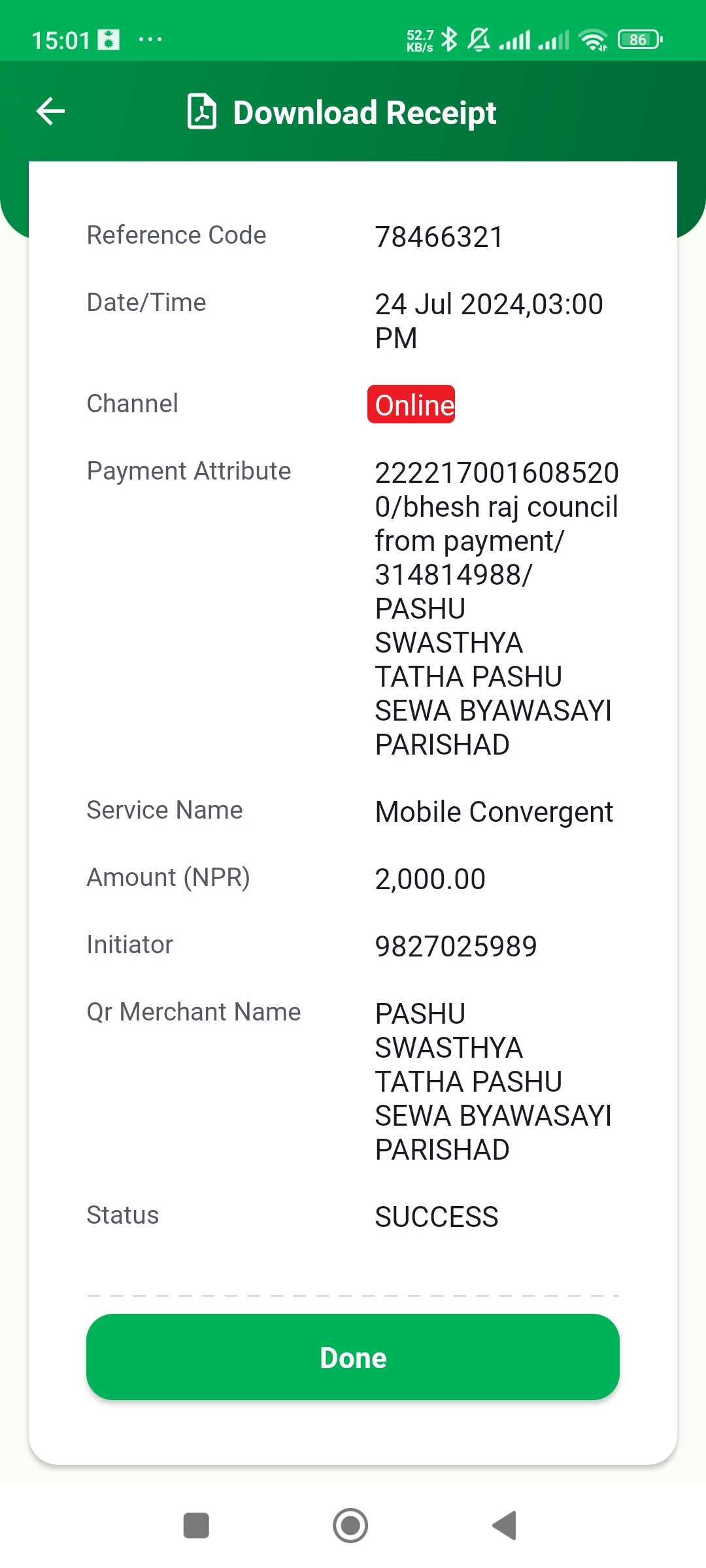Tap the Android back triangle button

(x=505, y=1526)
